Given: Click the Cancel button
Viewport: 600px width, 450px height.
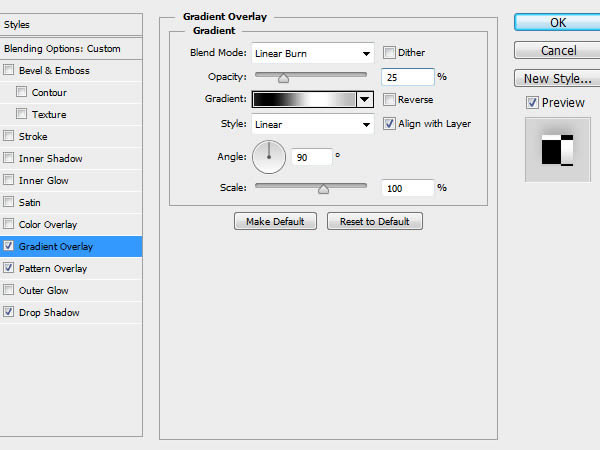Looking at the screenshot, I should [x=558, y=51].
